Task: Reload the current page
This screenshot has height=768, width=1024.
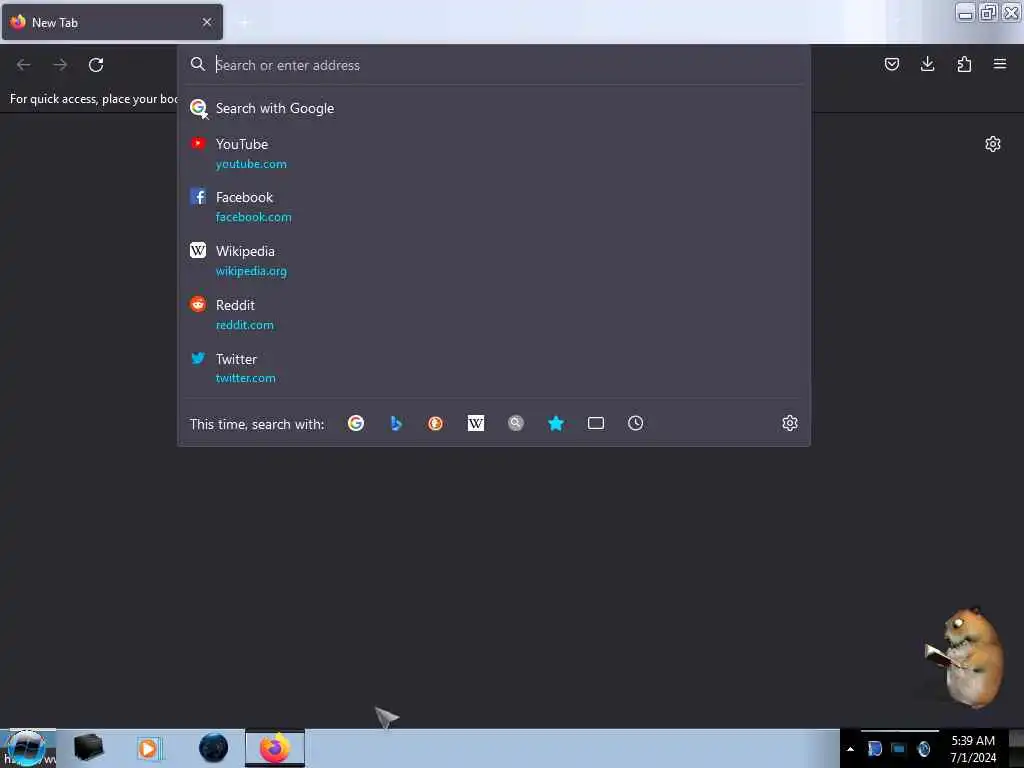Action: point(96,65)
